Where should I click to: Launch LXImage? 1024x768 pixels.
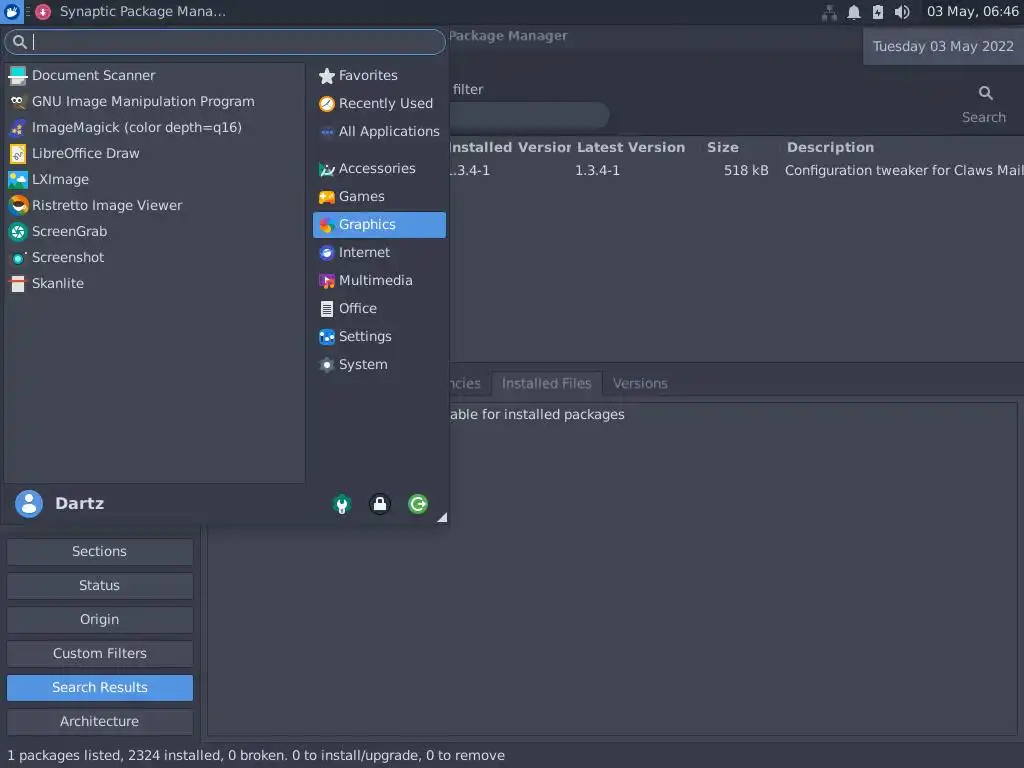click(154, 180)
